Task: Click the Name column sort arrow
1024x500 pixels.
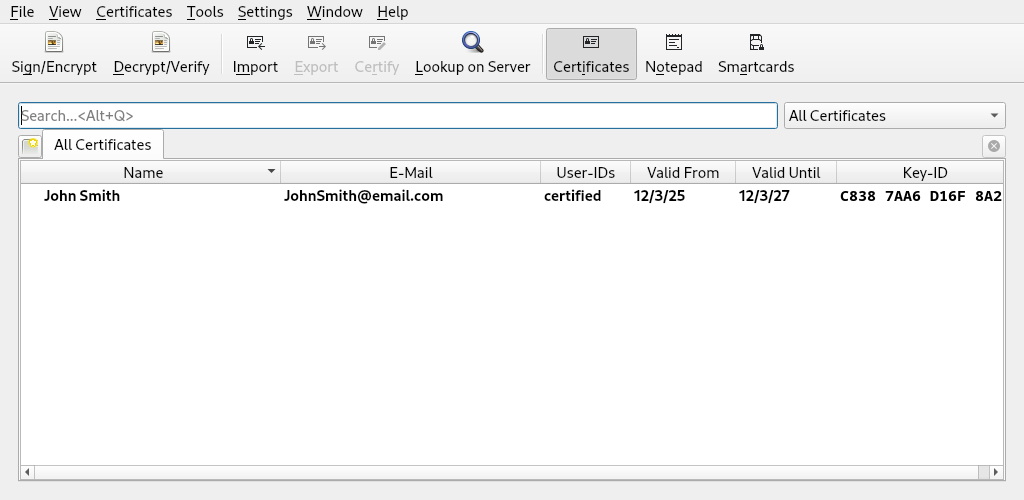Action: (271, 171)
